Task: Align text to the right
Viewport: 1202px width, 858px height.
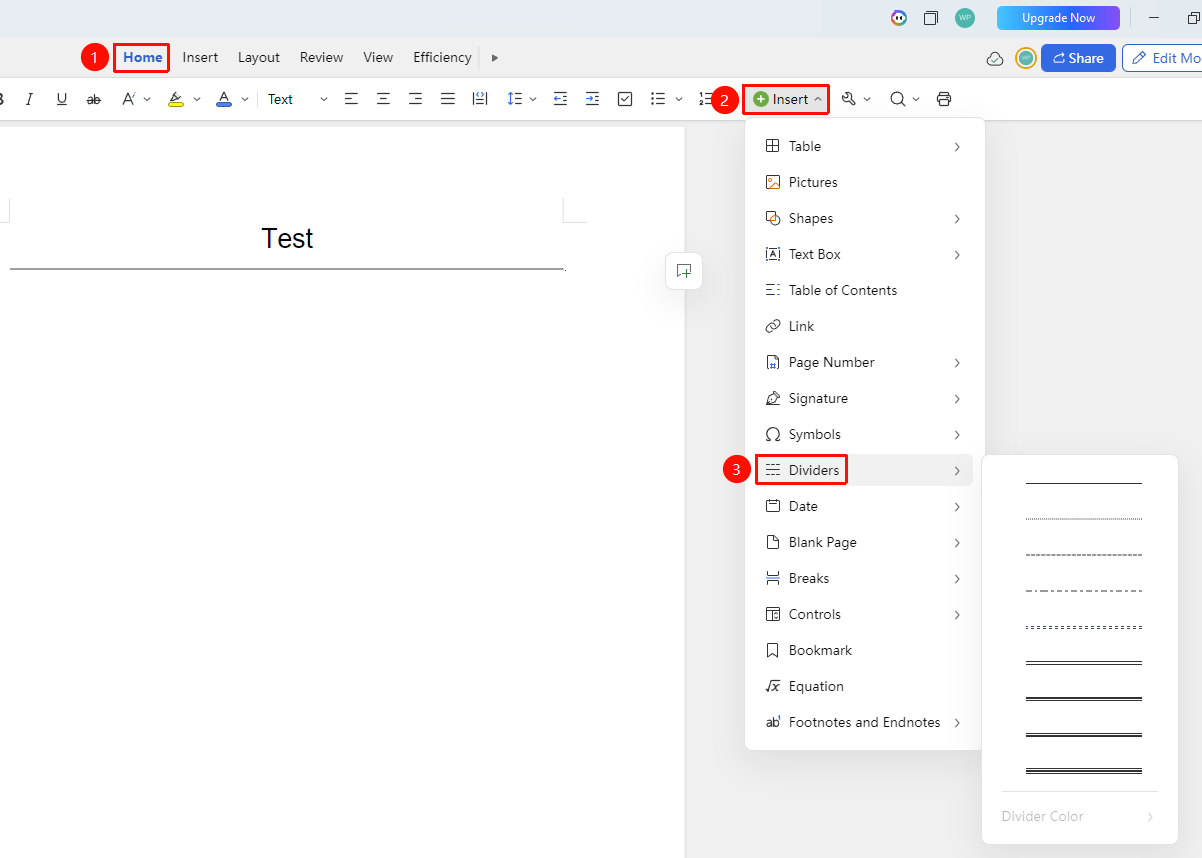Action: pyautogui.click(x=415, y=99)
